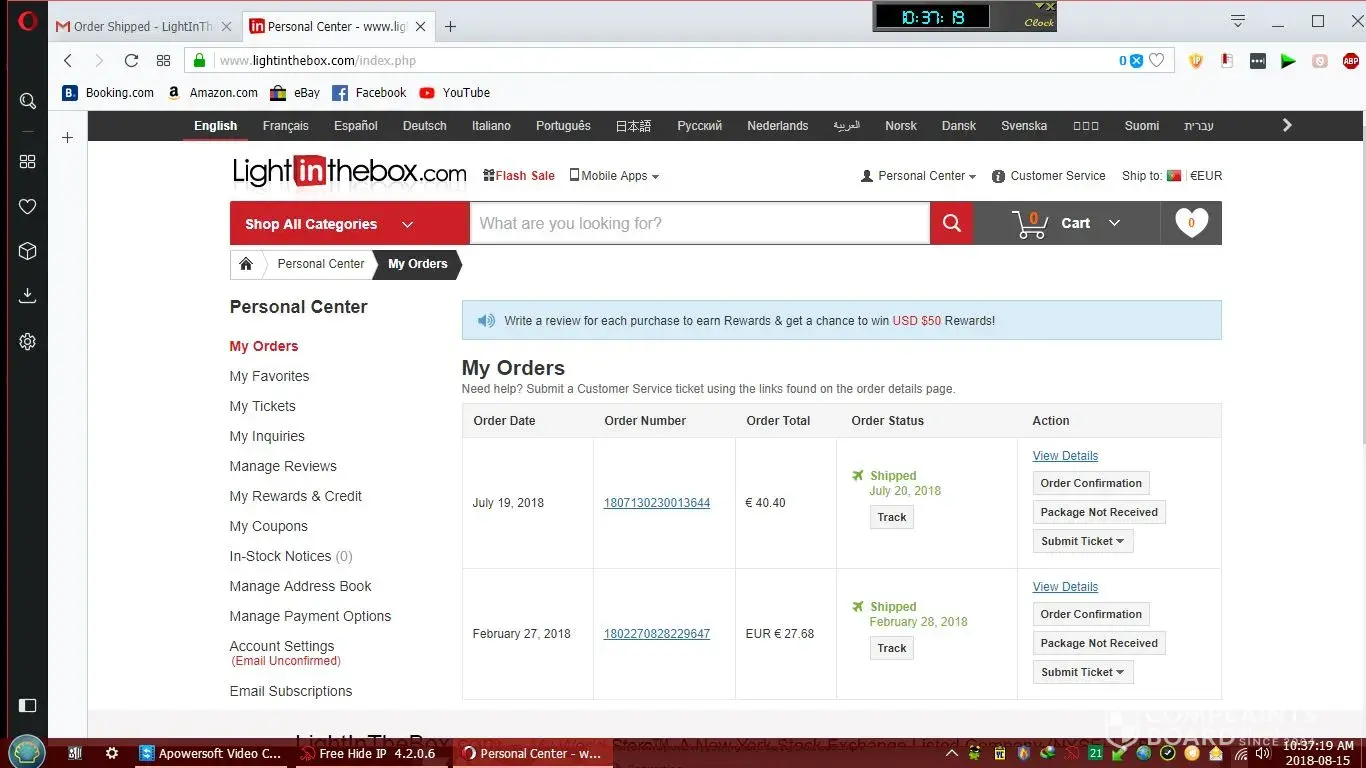This screenshot has height=768, width=1366.
Task: Open Account Settings
Action: (282, 646)
